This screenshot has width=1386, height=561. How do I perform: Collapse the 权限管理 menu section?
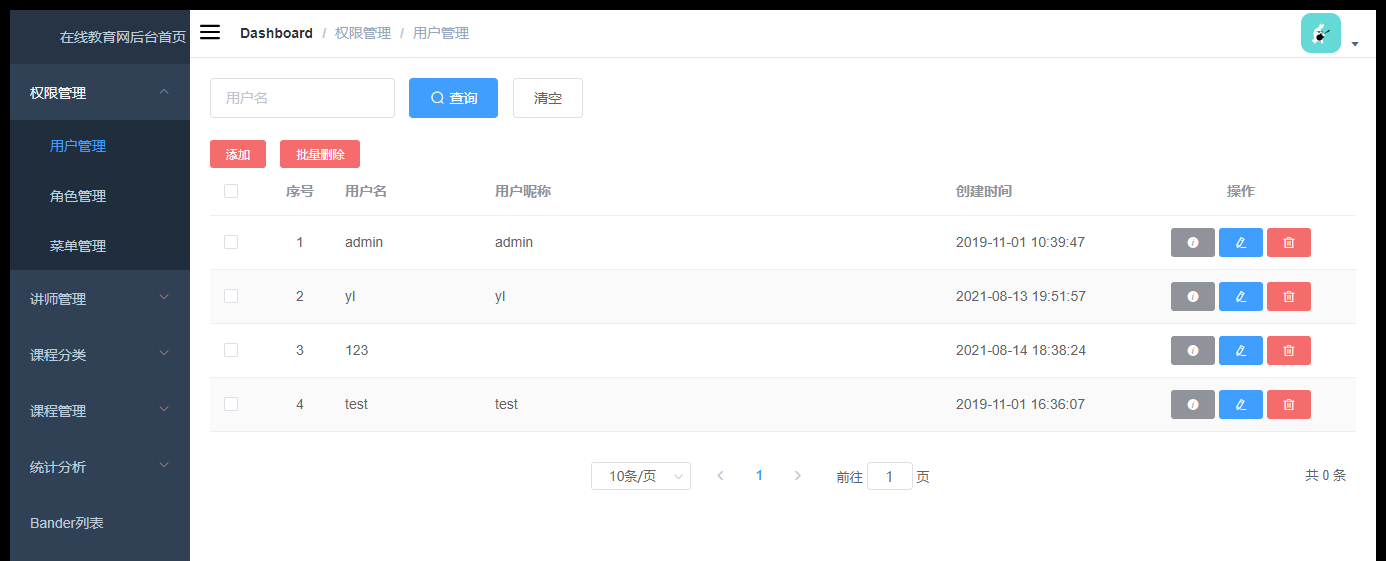[x=100, y=93]
